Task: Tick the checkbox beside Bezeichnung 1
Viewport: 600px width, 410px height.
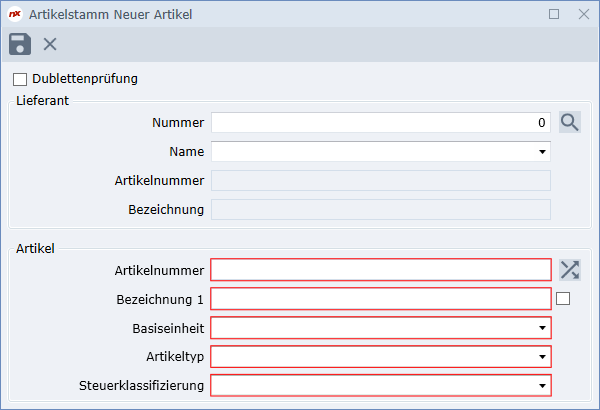Action: click(563, 298)
